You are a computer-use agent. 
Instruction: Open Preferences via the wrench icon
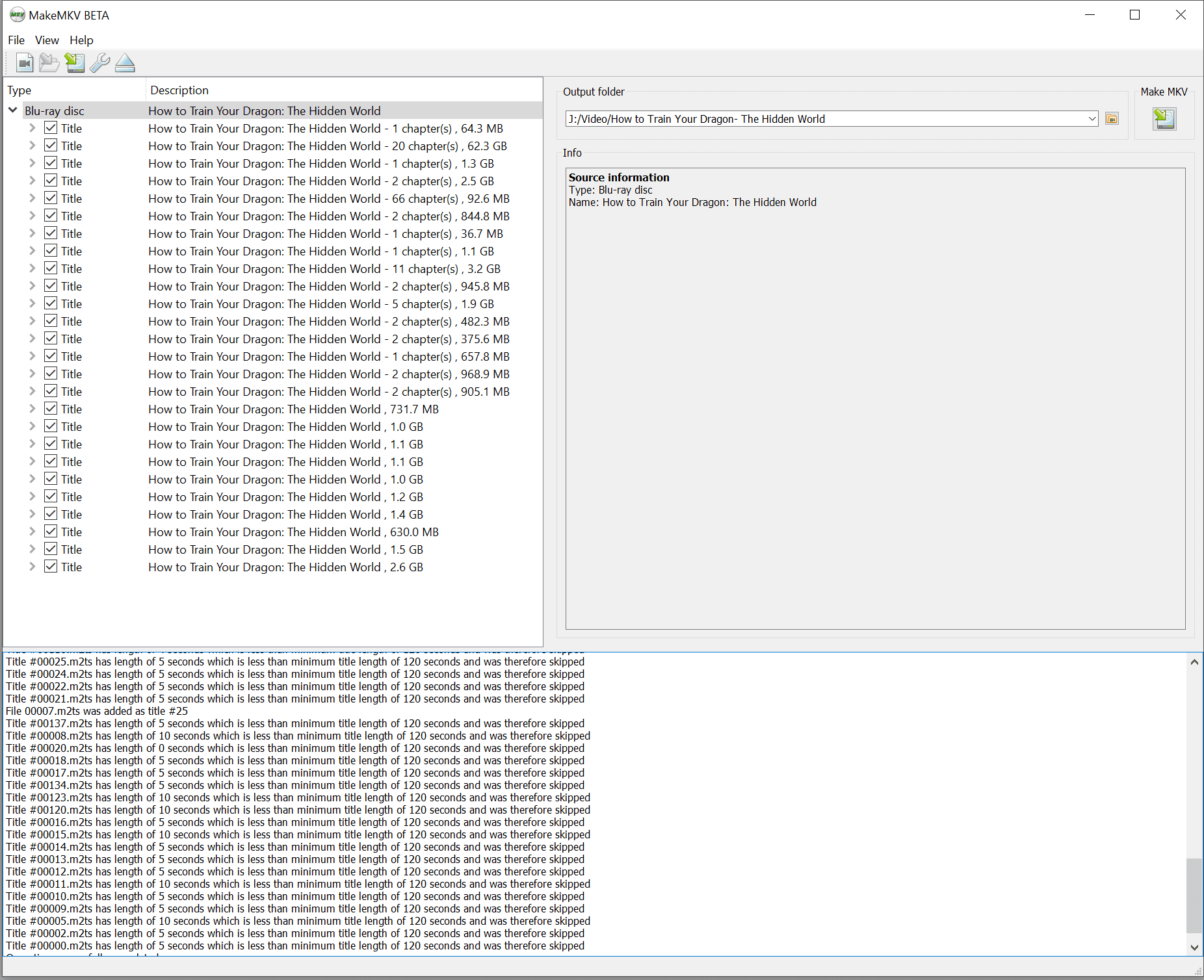pos(99,63)
